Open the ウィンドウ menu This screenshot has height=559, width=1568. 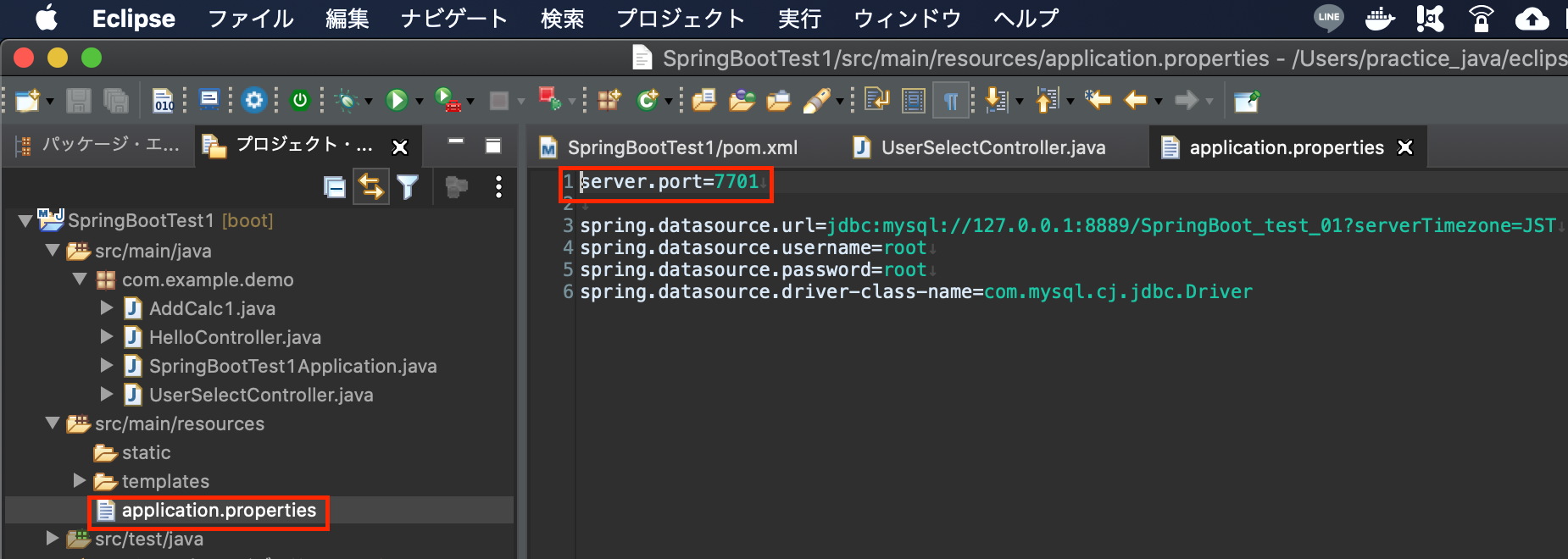click(x=907, y=19)
